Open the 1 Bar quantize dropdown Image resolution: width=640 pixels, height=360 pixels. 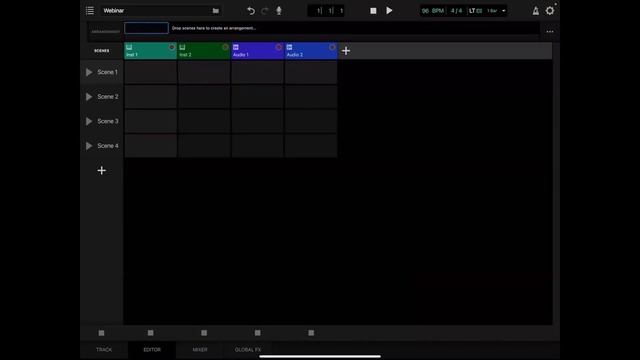click(496, 11)
